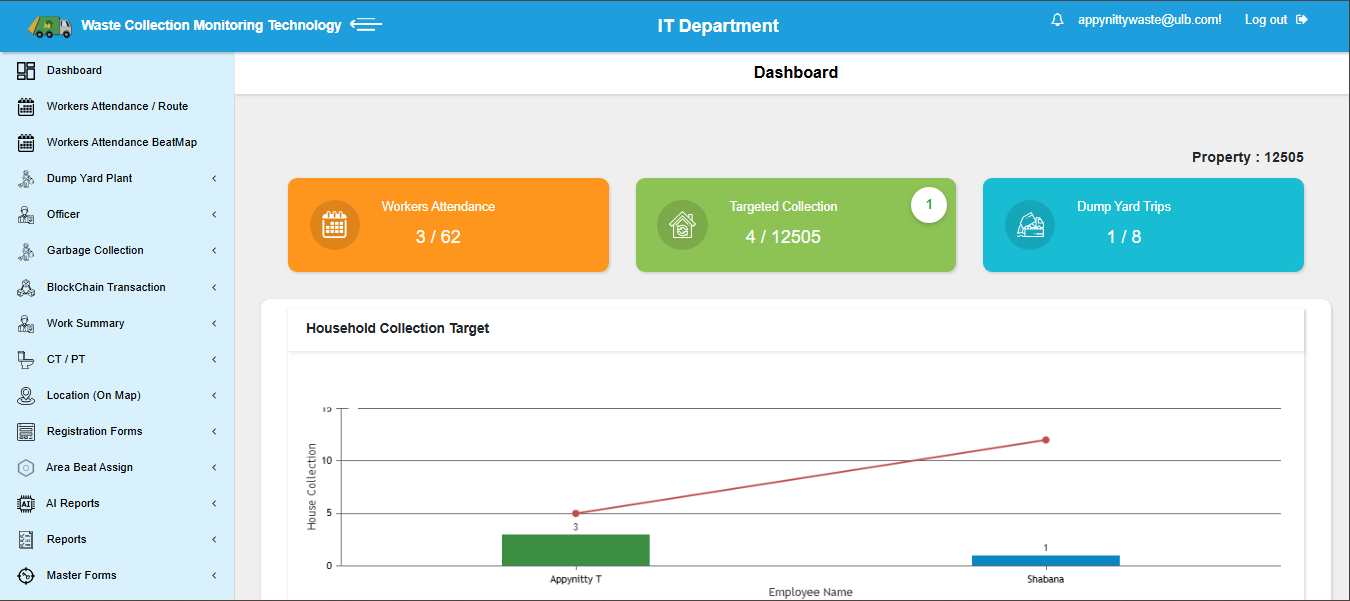The height and width of the screenshot is (601, 1350).
Task: Open Workers Attendance / Route page
Action: (117, 107)
